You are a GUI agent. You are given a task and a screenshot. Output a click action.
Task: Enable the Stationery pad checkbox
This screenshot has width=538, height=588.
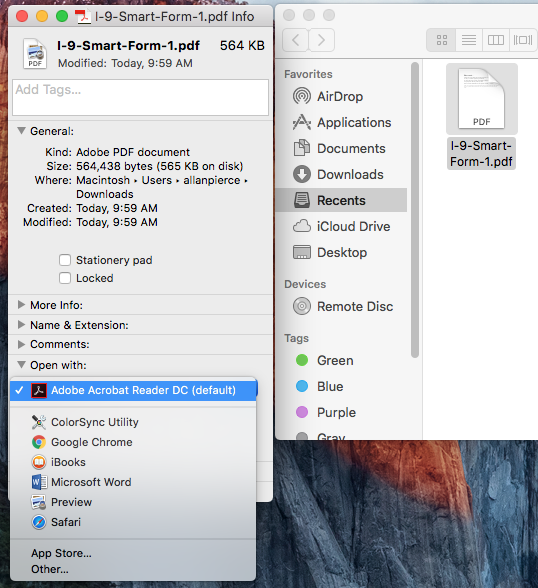point(65,260)
